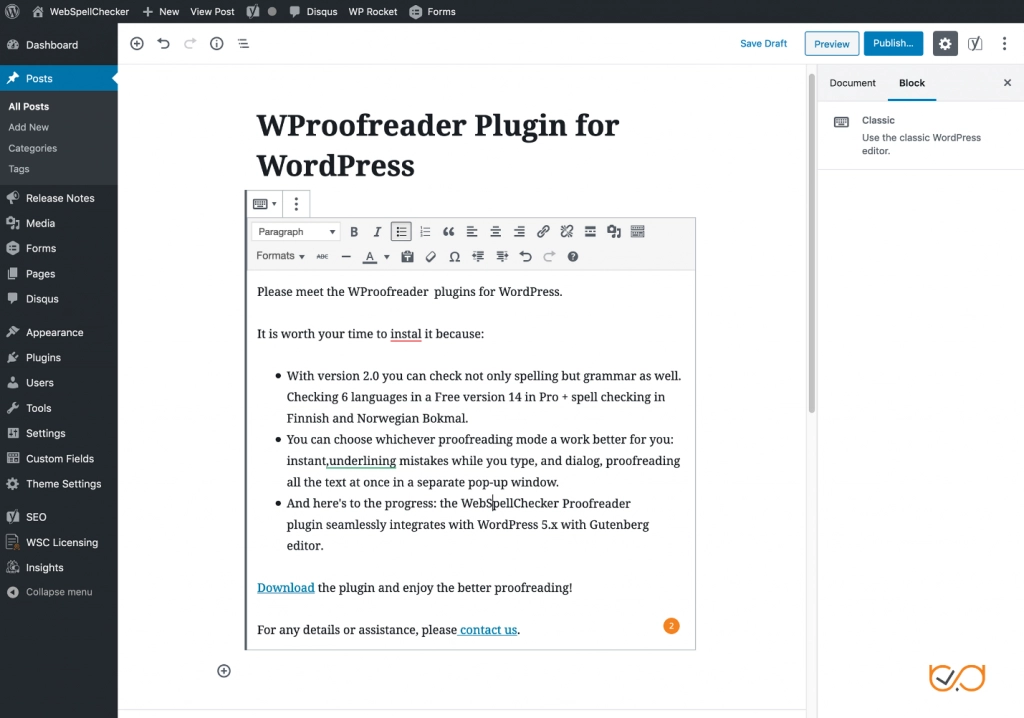Image resolution: width=1024 pixels, height=718 pixels.
Task: Open the WProofreader orange badge
Action: pos(671,626)
